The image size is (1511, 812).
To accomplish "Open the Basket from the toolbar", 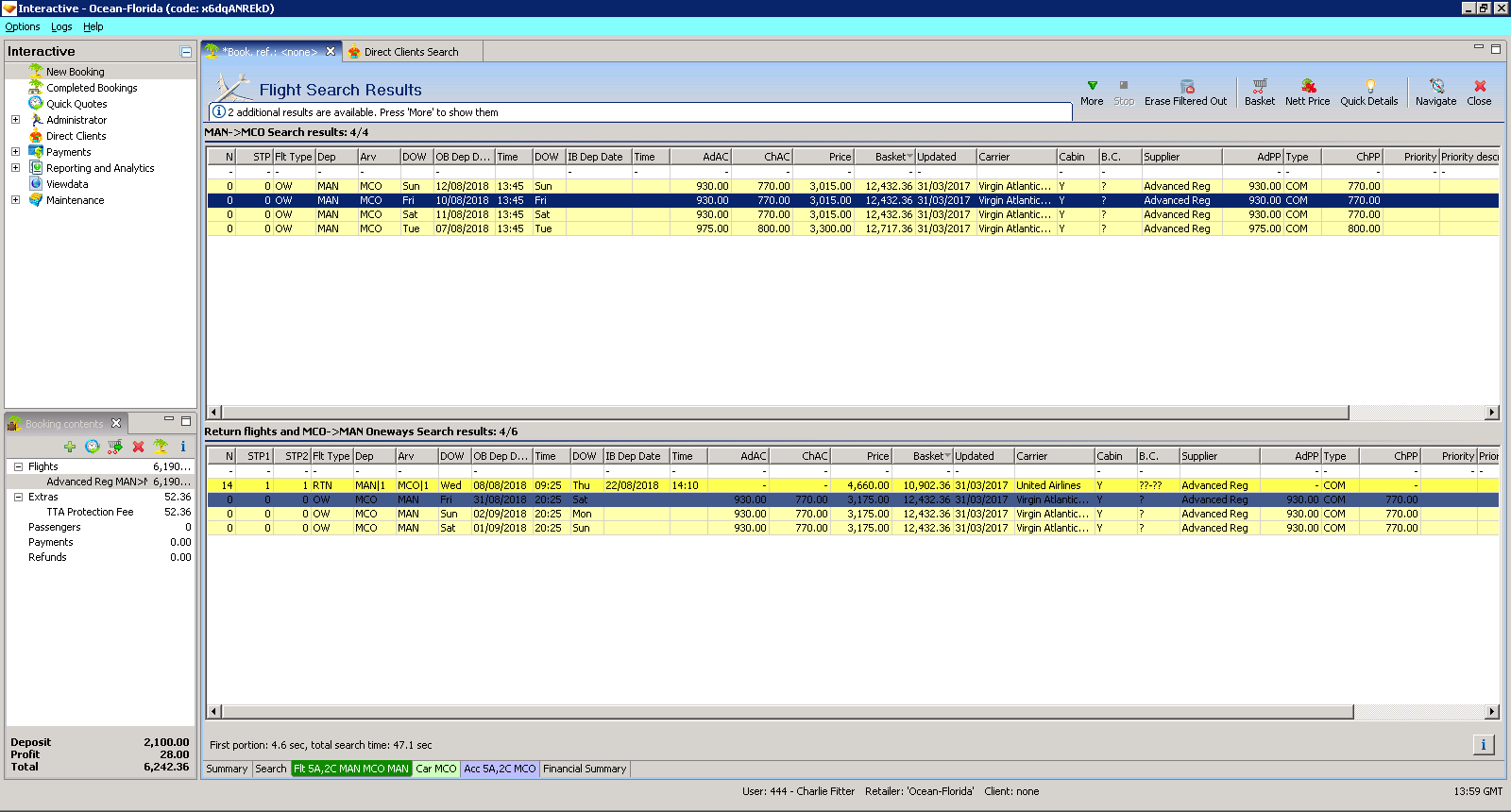I will (x=1259, y=92).
